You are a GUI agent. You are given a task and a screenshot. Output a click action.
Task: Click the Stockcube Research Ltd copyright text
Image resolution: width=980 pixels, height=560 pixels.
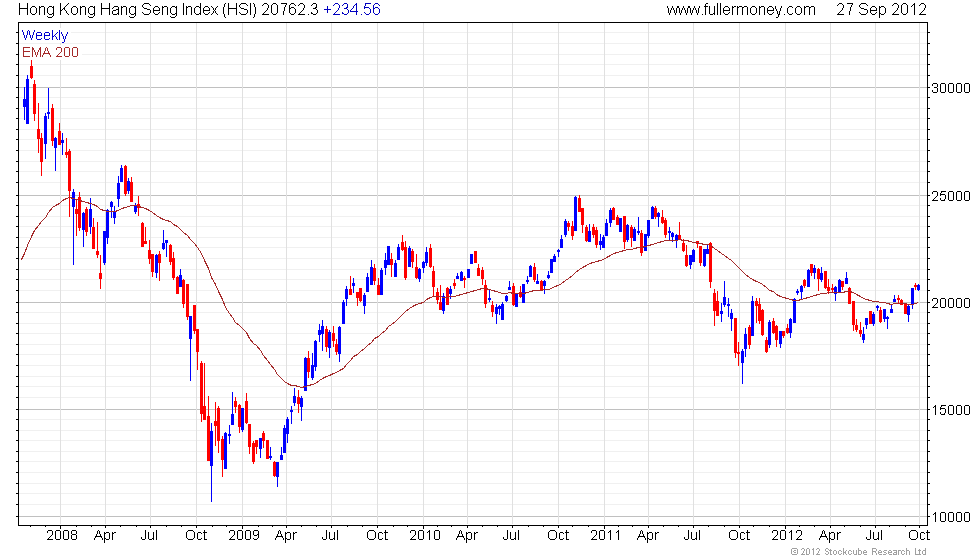(x=858, y=552)
